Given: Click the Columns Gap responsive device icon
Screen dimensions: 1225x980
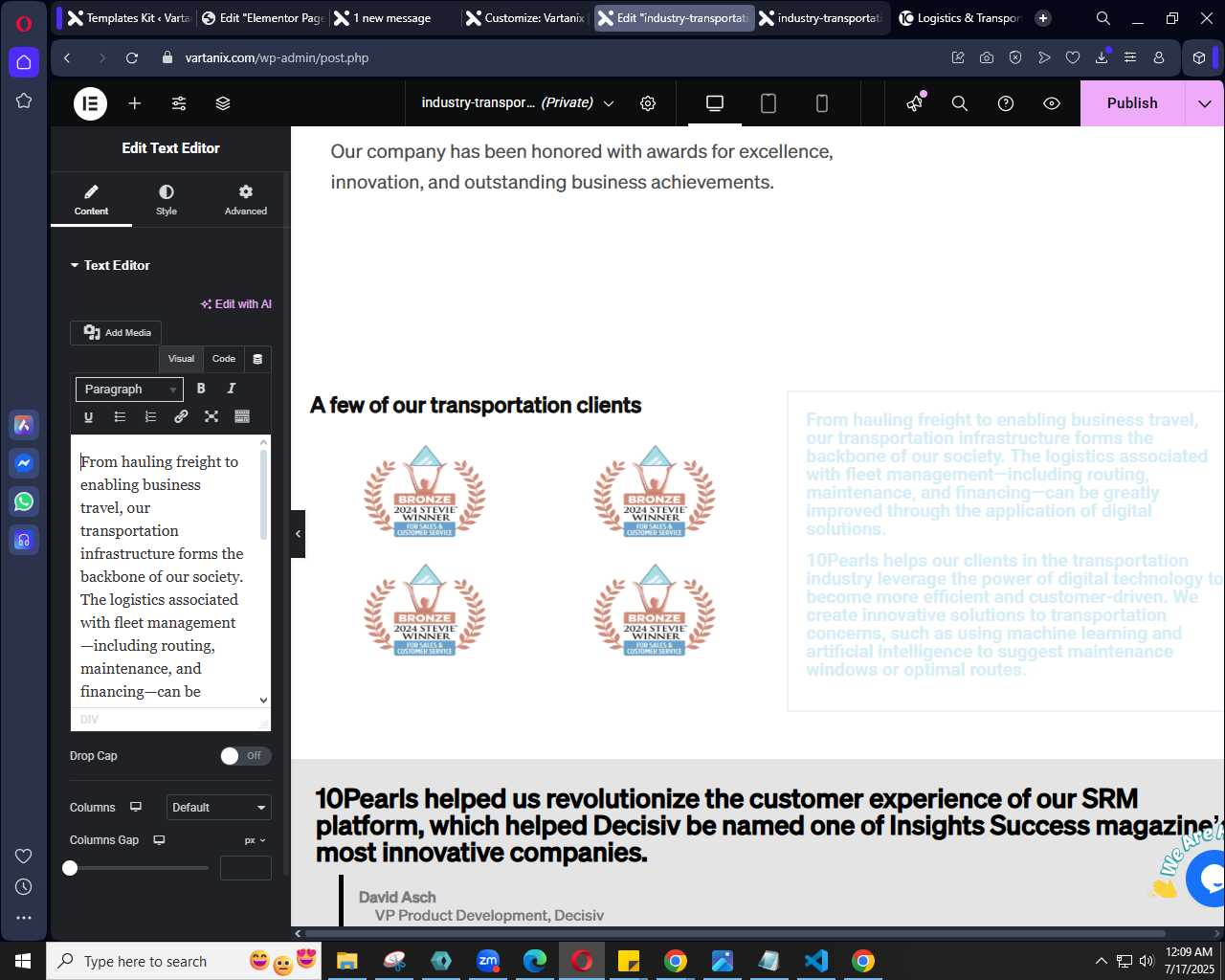Looking at the screenshot, I should tap(159, 840).
